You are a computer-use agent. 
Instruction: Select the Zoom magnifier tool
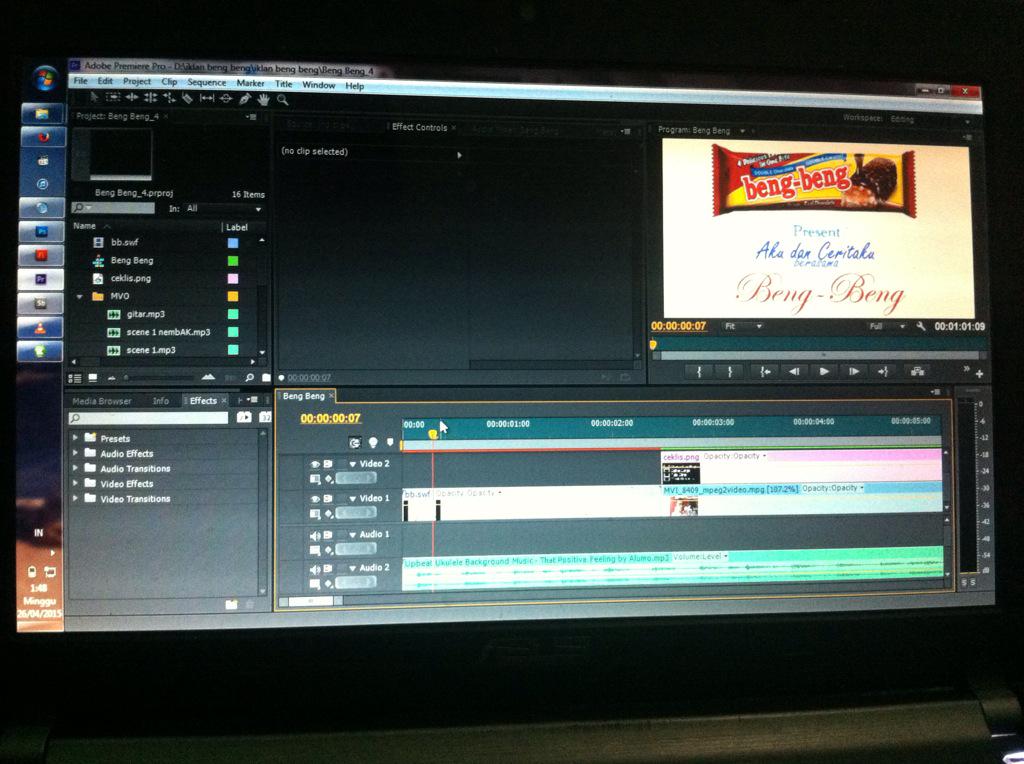pyautogui.click(x=282, y=99)
